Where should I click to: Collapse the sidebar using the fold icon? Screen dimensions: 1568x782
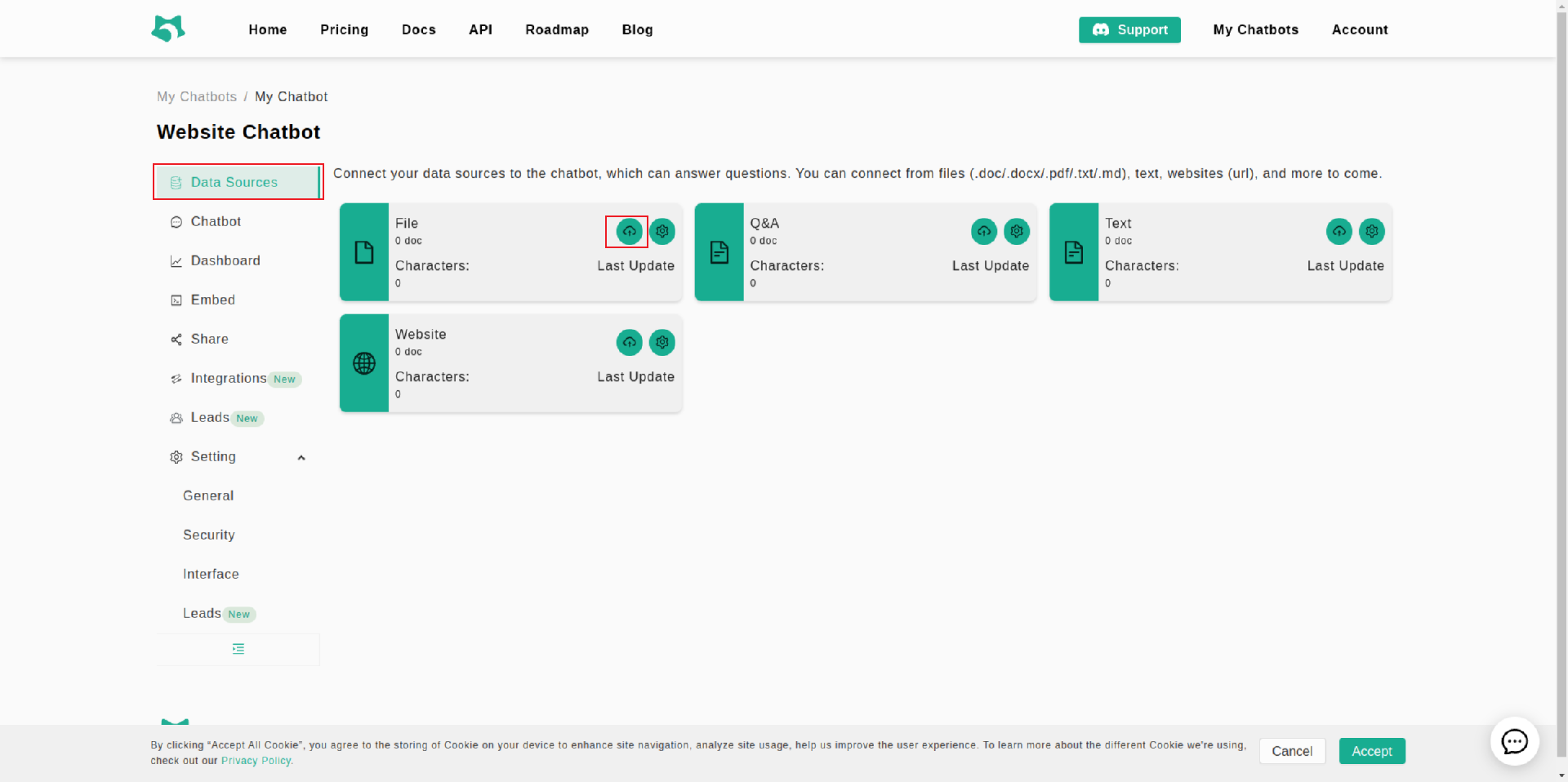(x=238, y=649)
